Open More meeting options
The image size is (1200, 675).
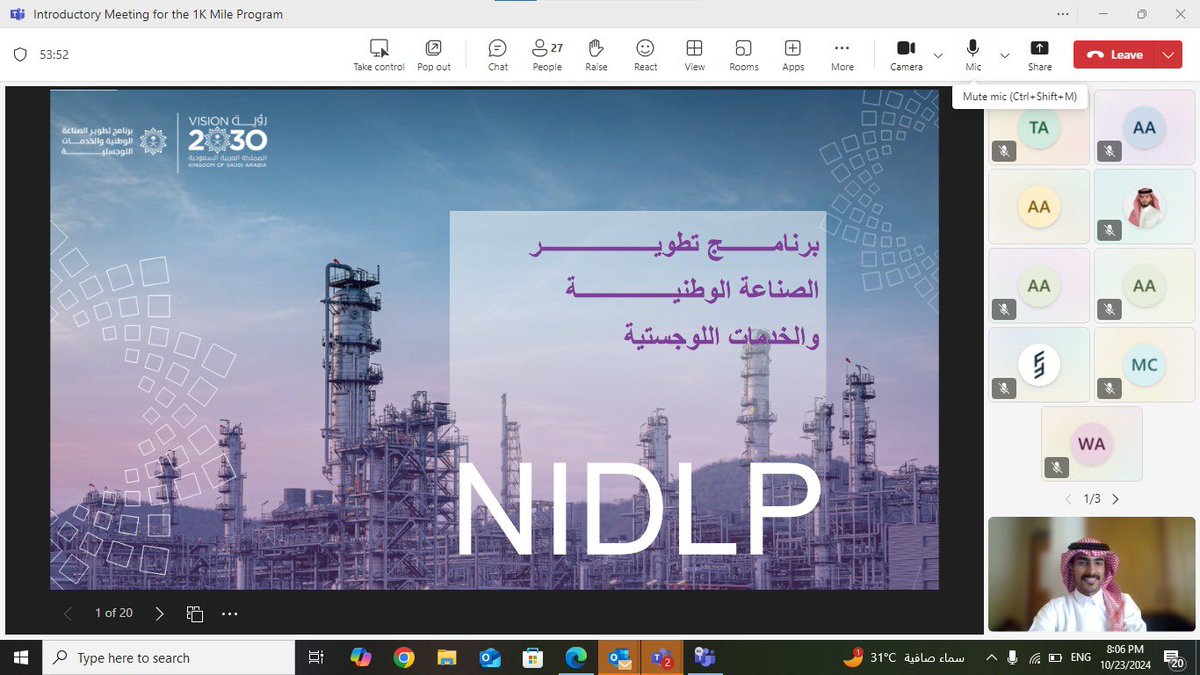point(842,55)
